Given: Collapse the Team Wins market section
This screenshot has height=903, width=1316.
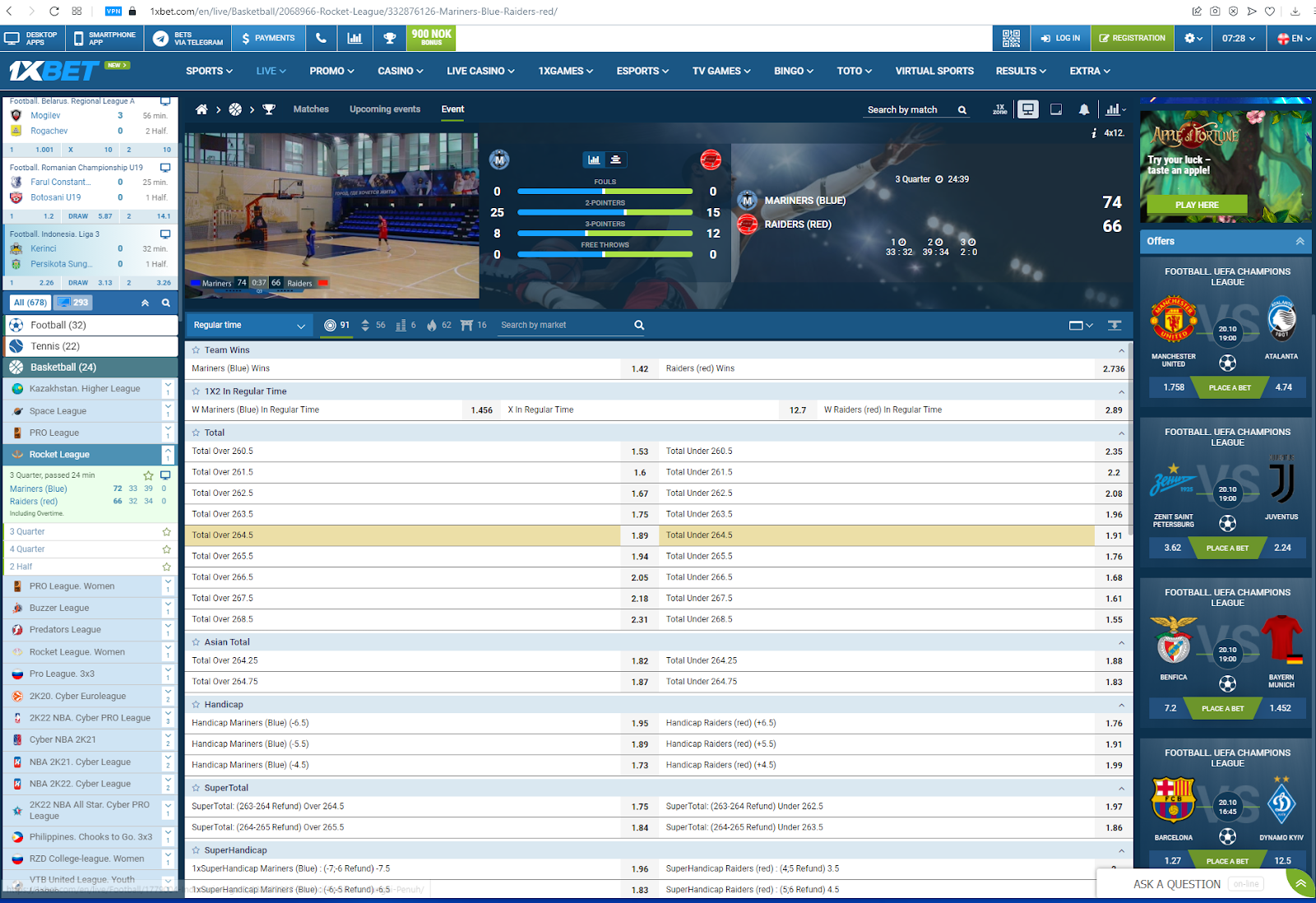Looking at the screenshot, I should (x=1121, y=350).
